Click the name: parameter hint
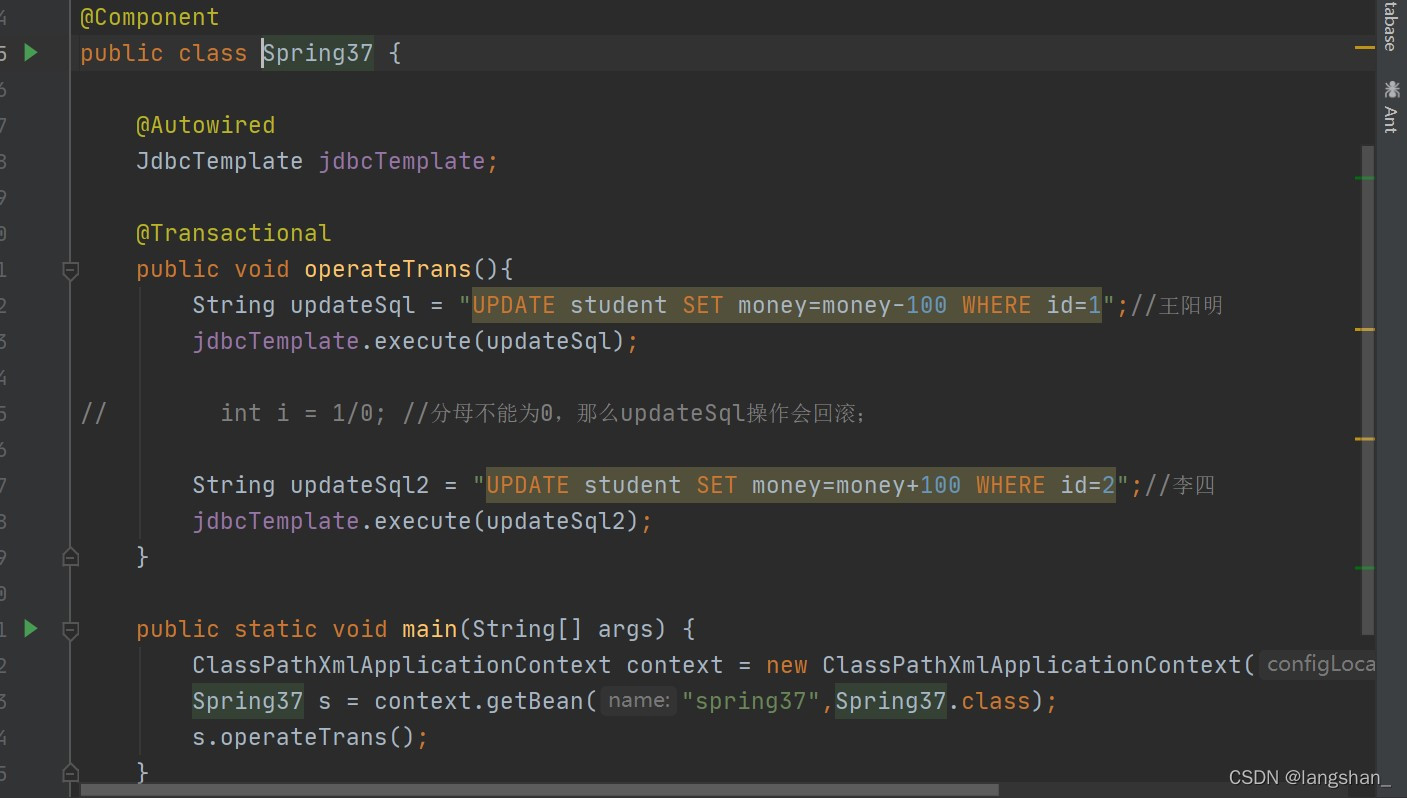 click(x=639, y=701)
